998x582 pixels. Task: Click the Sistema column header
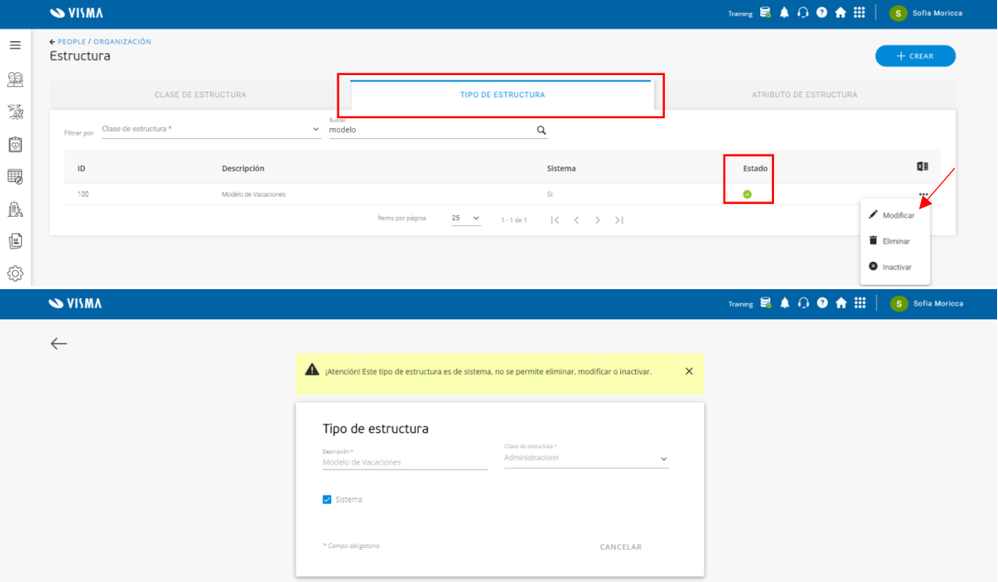click(561, 169)
